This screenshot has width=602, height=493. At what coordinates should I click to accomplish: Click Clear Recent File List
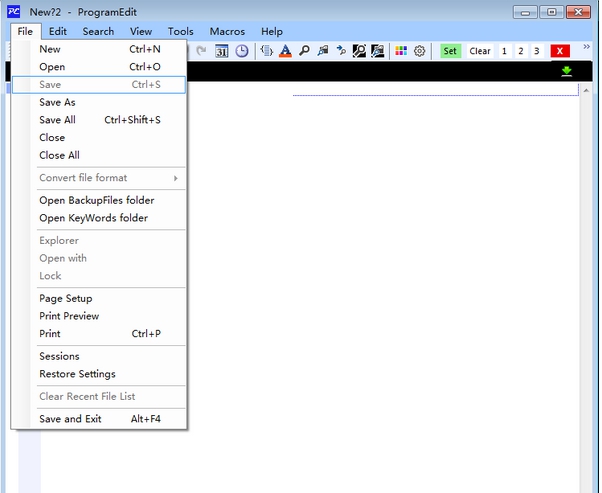pos(99,397)
